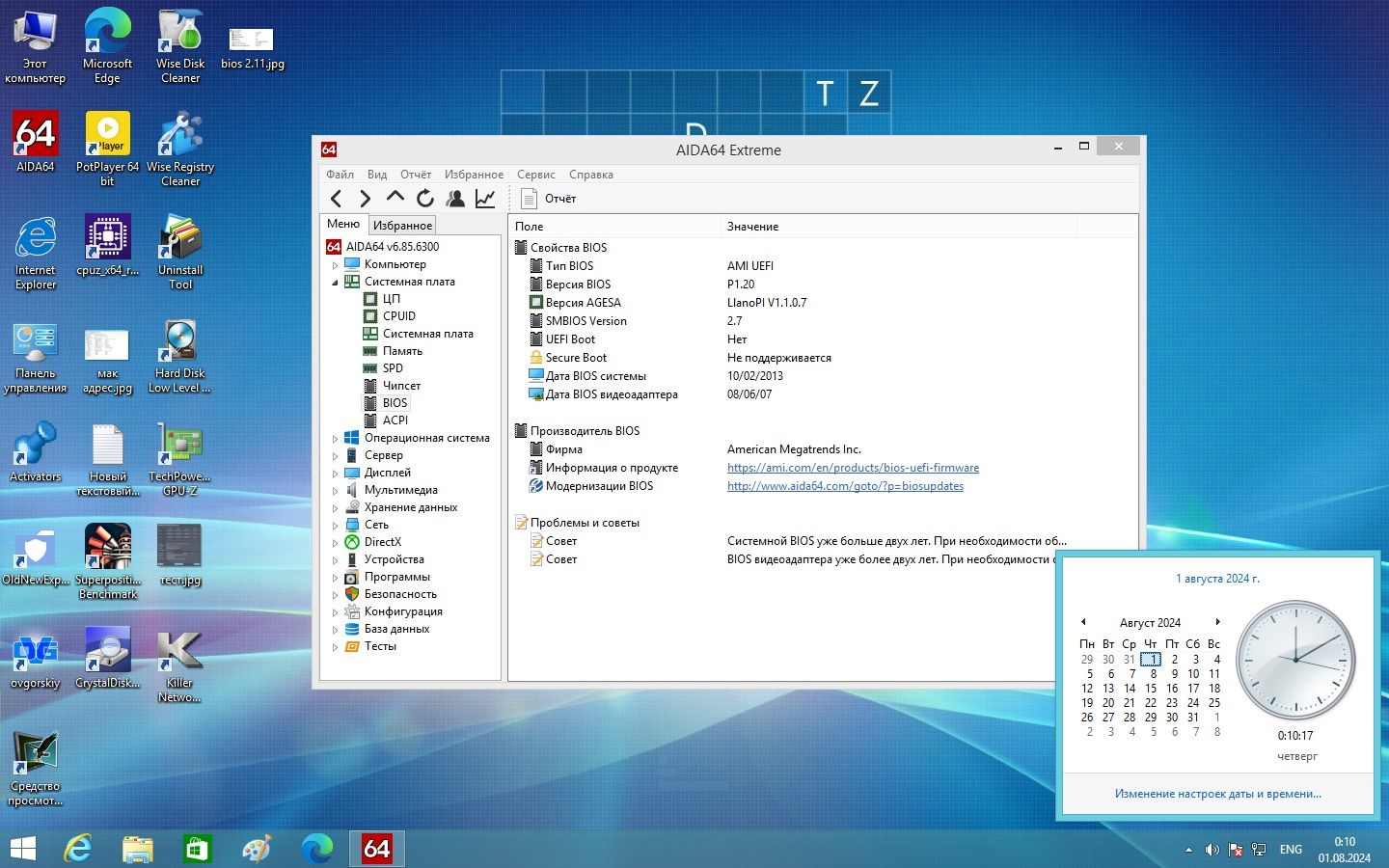Expand the Тесты tree node
The width and height of the screenshot is (1389, 868).
pyautogui.click(x=336, y=647)
